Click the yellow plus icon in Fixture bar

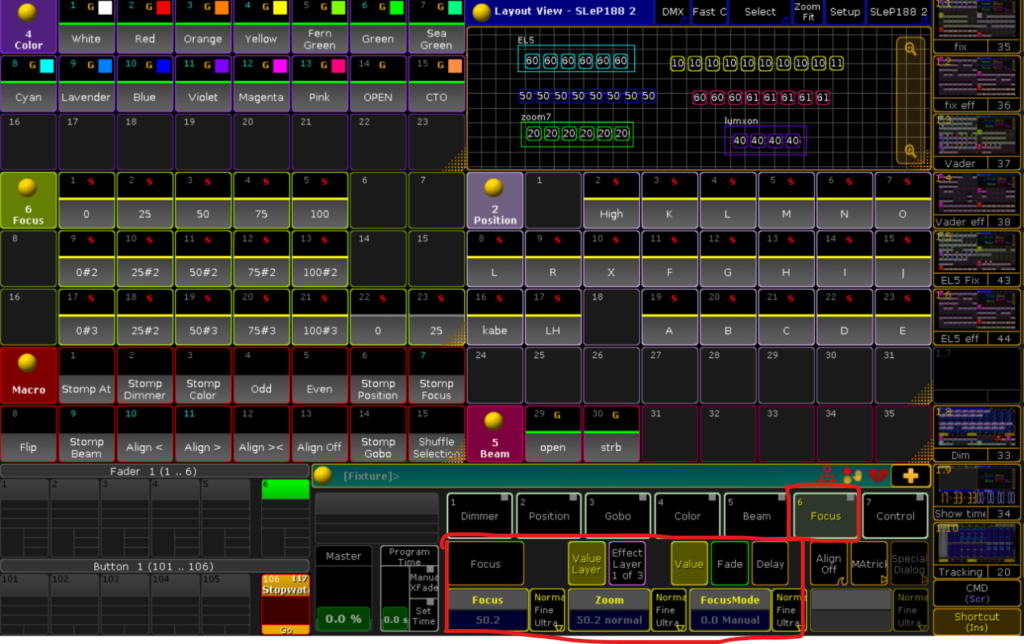click(910, 477)
